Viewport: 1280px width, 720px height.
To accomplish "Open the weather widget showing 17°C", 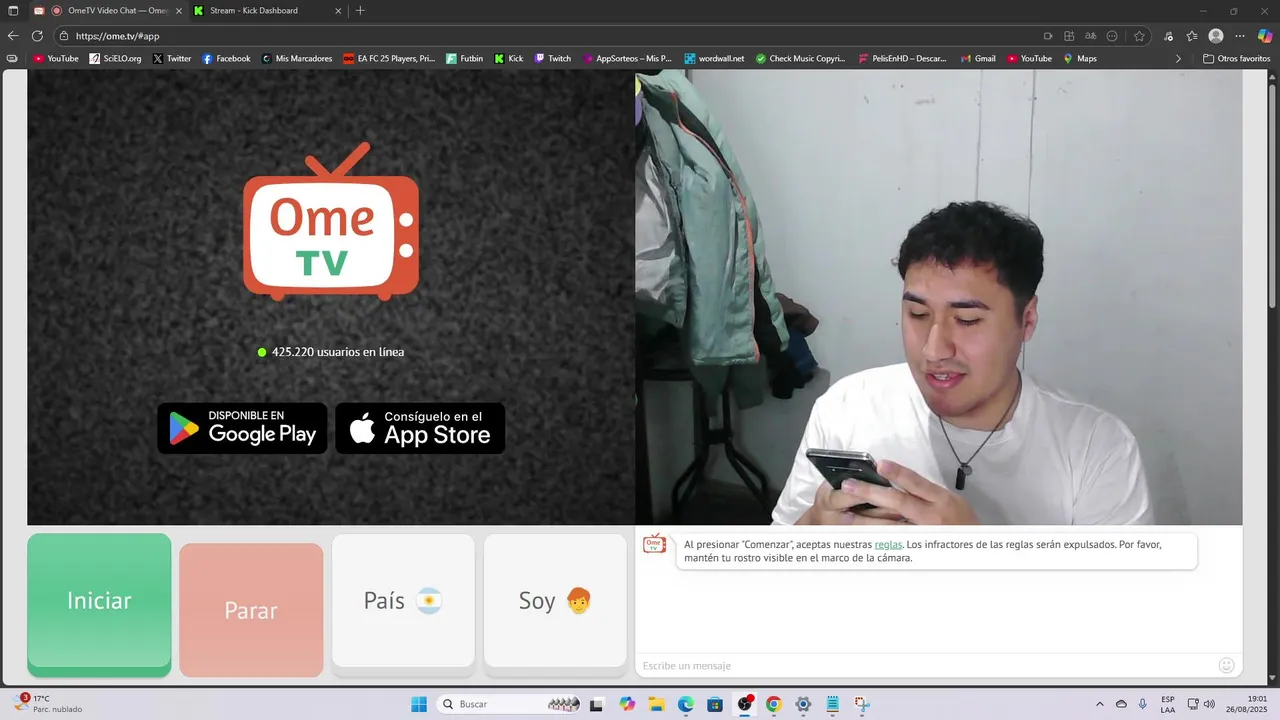I will point(50,704).
